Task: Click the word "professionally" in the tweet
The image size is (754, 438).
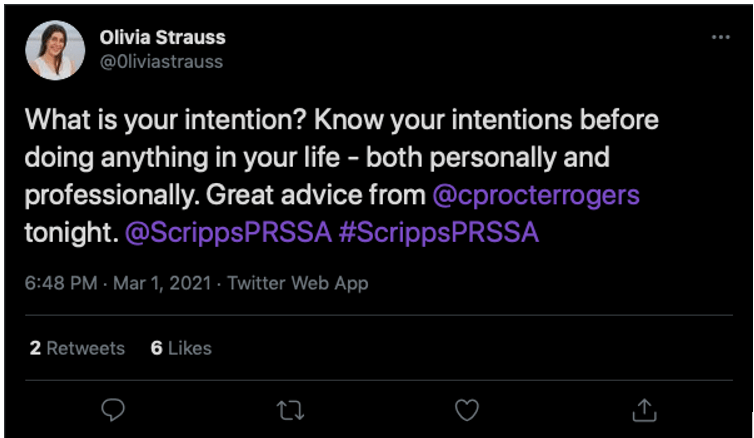Action: click(95, 195)
